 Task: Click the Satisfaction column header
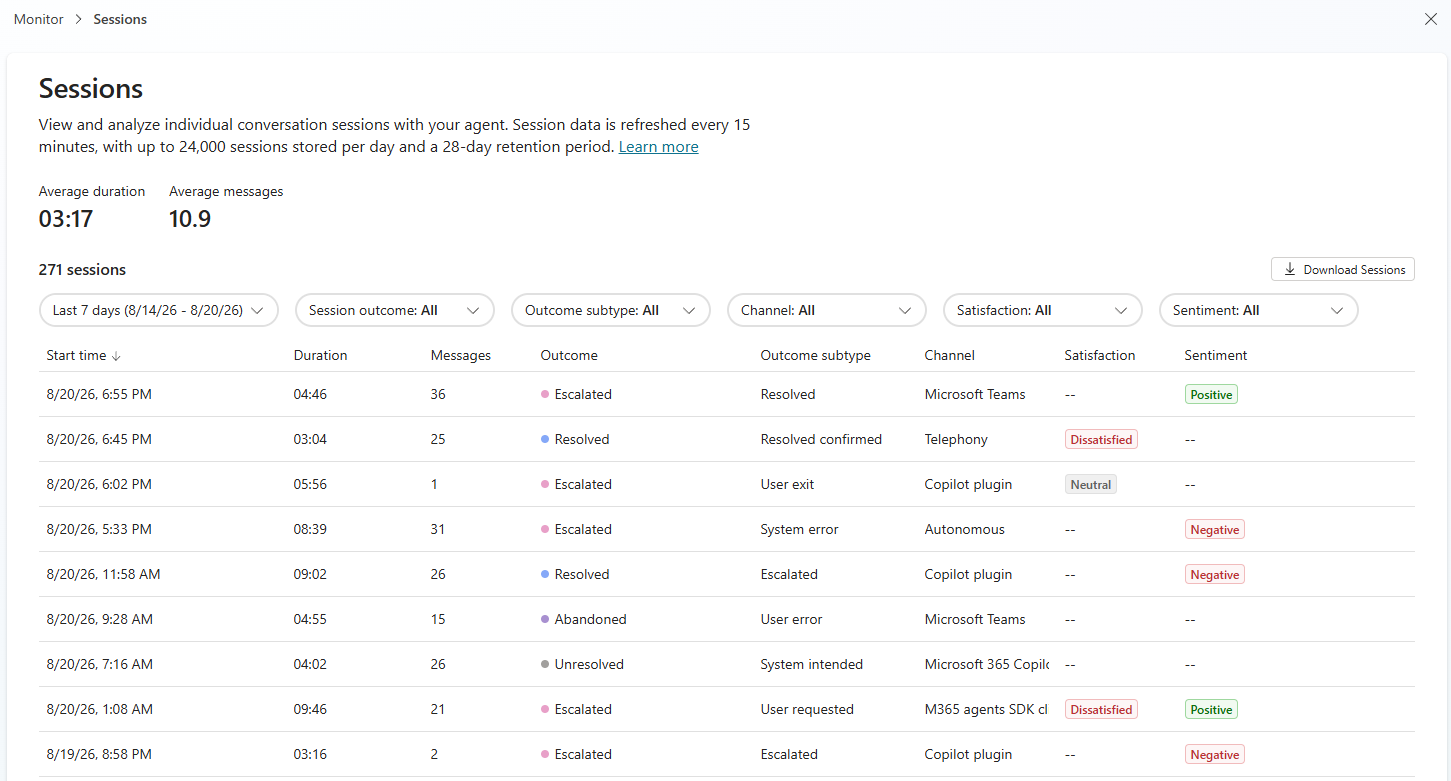pos(1100,355)
